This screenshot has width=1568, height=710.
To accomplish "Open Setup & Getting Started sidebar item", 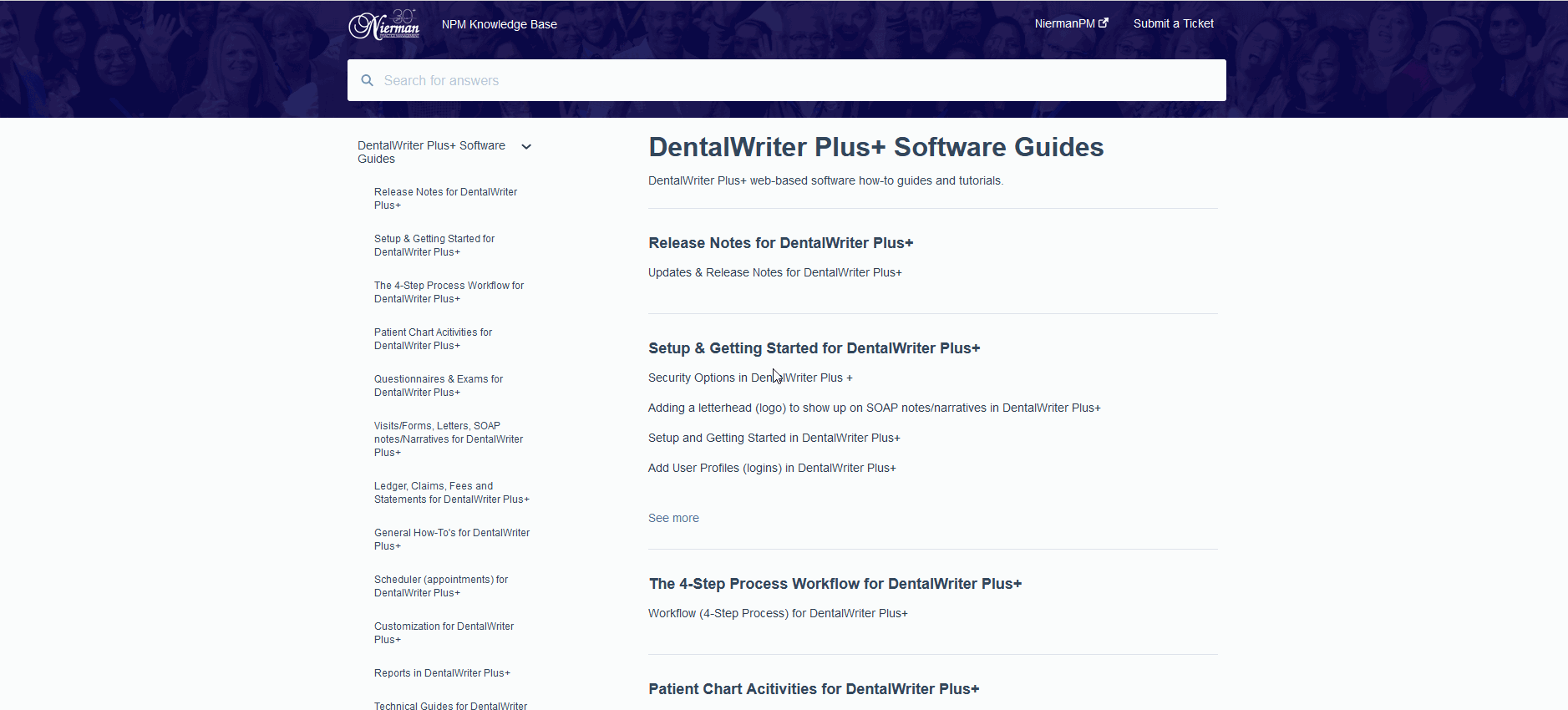I will tap(434, 246).
